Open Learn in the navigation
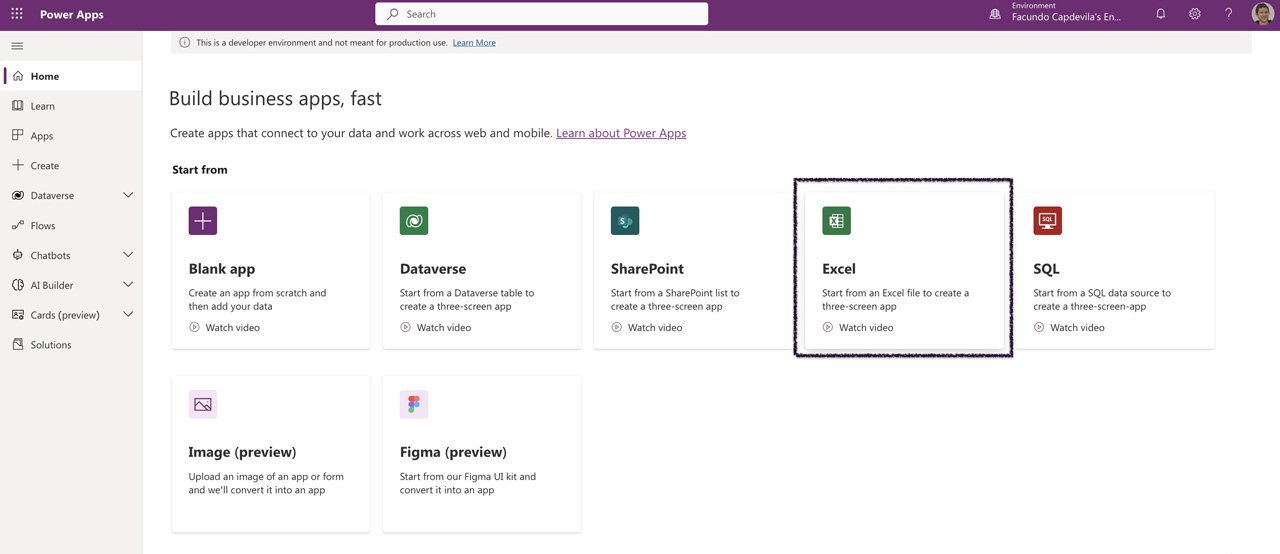This screenshot has height=554, width=1280. [x=72, y=106]
